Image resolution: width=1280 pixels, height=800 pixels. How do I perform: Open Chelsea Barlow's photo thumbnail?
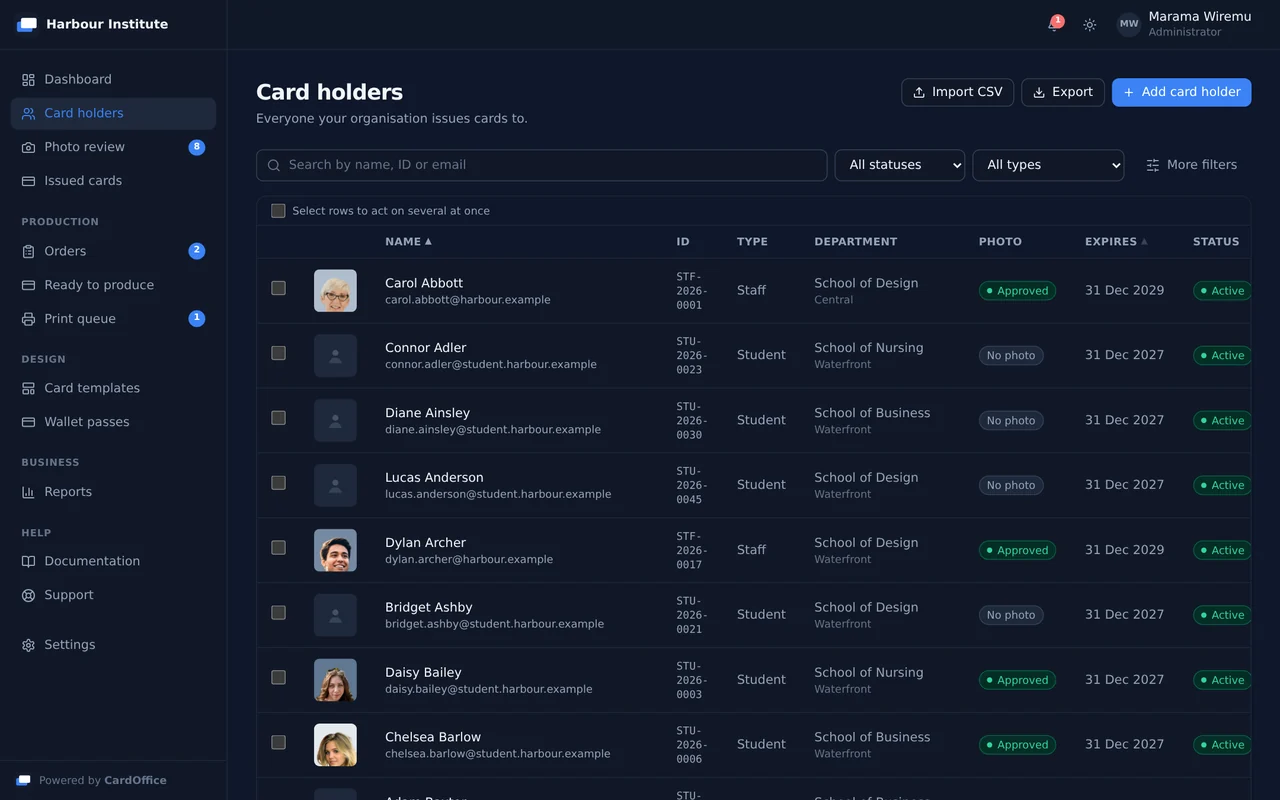coord(335,745)
